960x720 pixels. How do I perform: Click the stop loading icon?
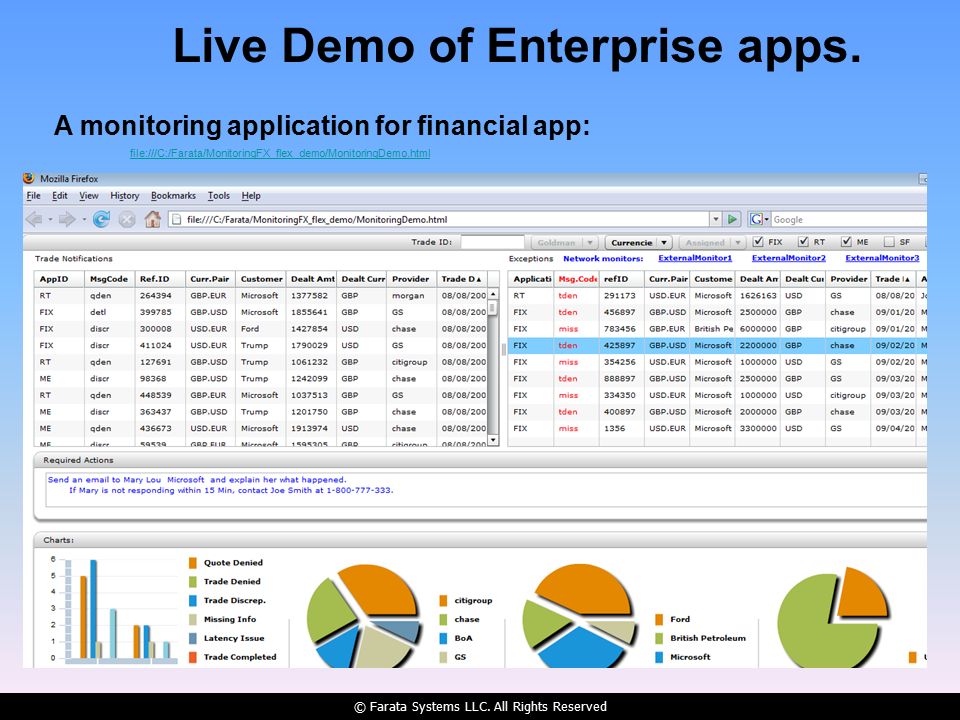pyautogui.click(x=127, y=219)
